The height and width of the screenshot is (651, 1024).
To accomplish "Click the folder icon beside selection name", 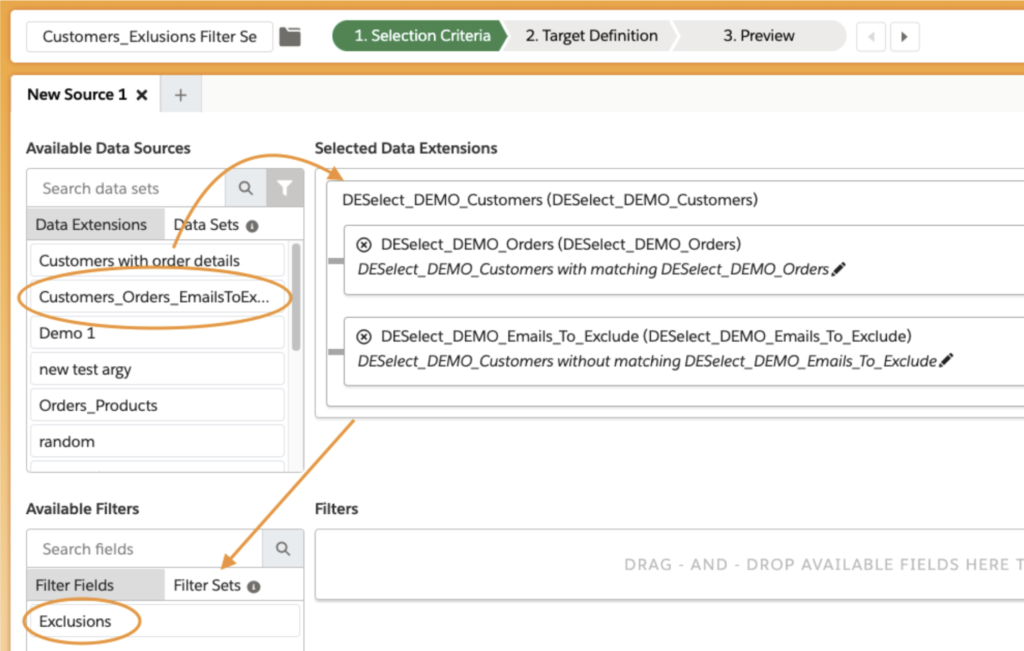I will click(x=289, y=37).
